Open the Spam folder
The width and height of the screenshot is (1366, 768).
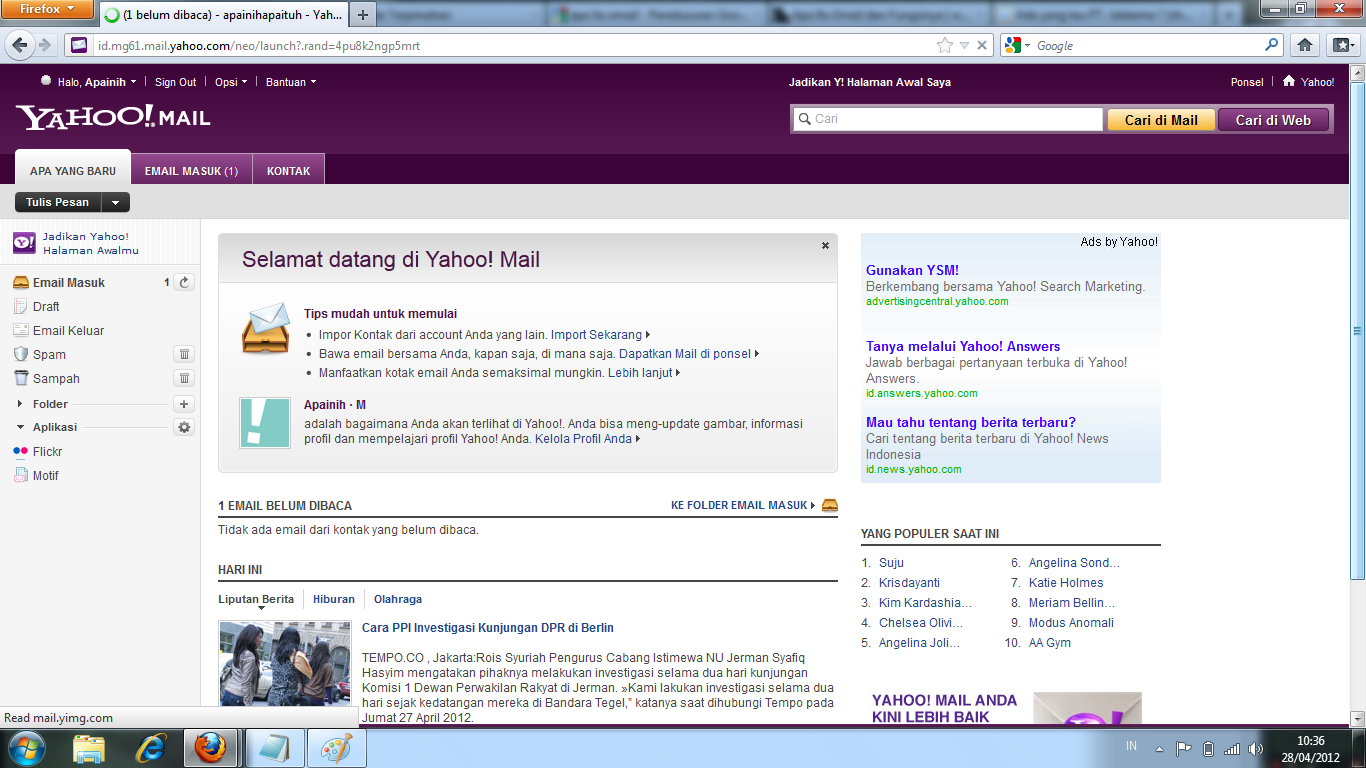pos(49,355)
